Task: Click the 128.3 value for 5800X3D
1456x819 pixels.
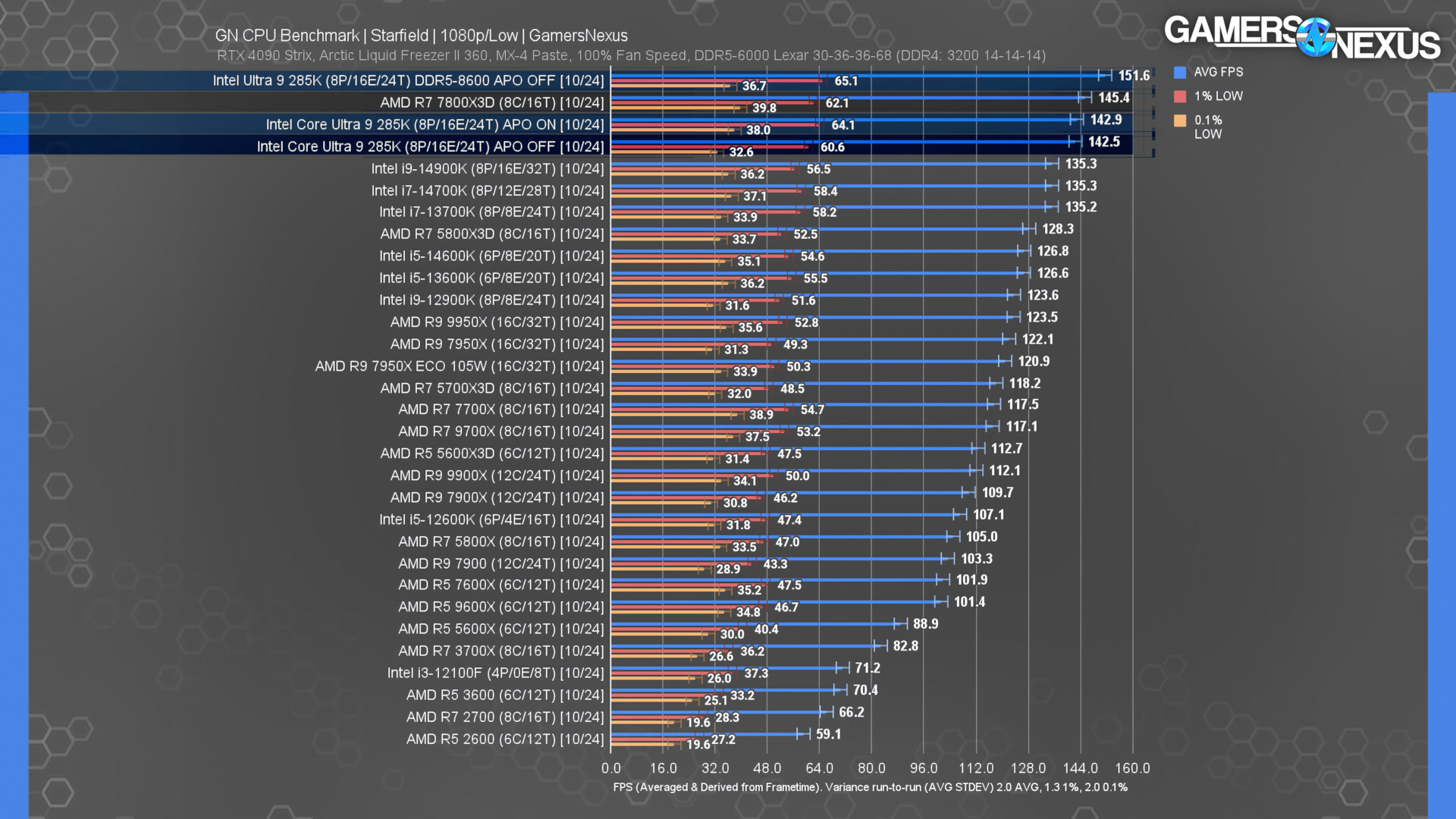Action: pos(1057,228)
